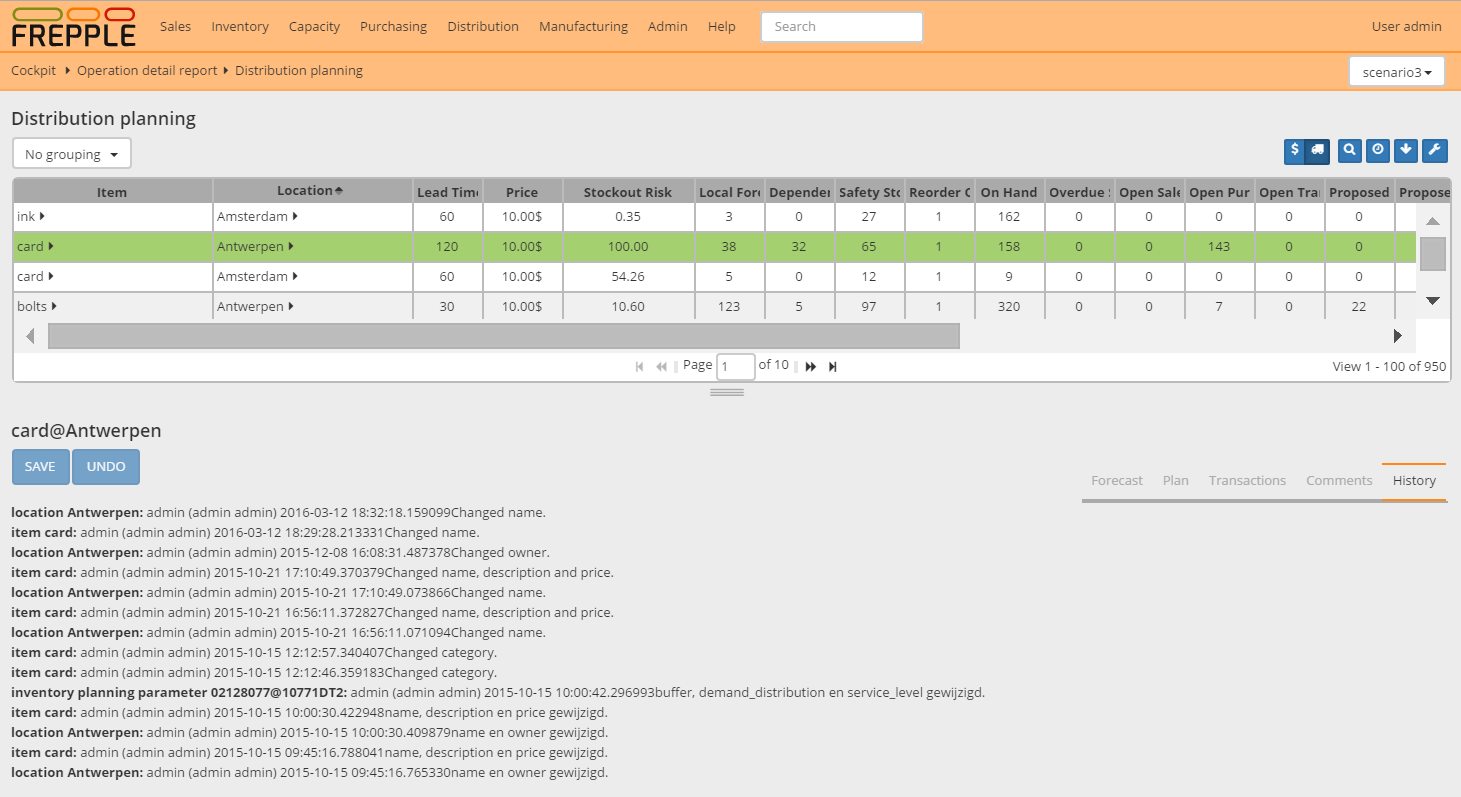Open the scenario3 selector dropdown
1461x797 pixels.
pos(1396,72)
